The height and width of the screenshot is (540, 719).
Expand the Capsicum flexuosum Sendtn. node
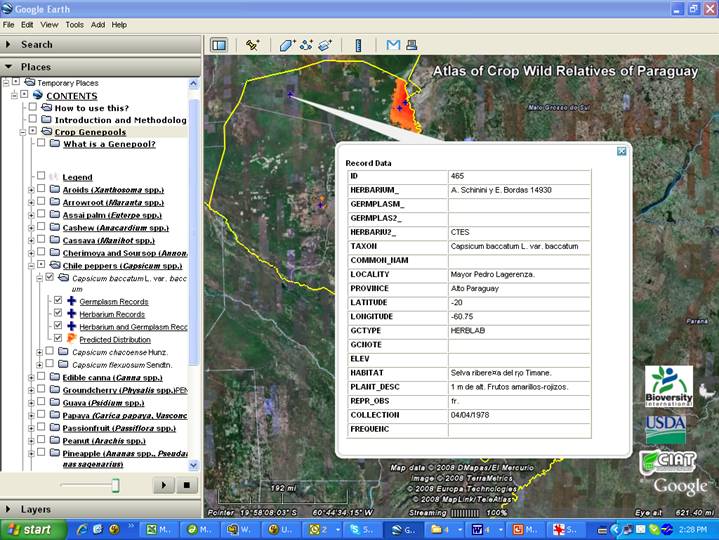(x=39, y=365)
